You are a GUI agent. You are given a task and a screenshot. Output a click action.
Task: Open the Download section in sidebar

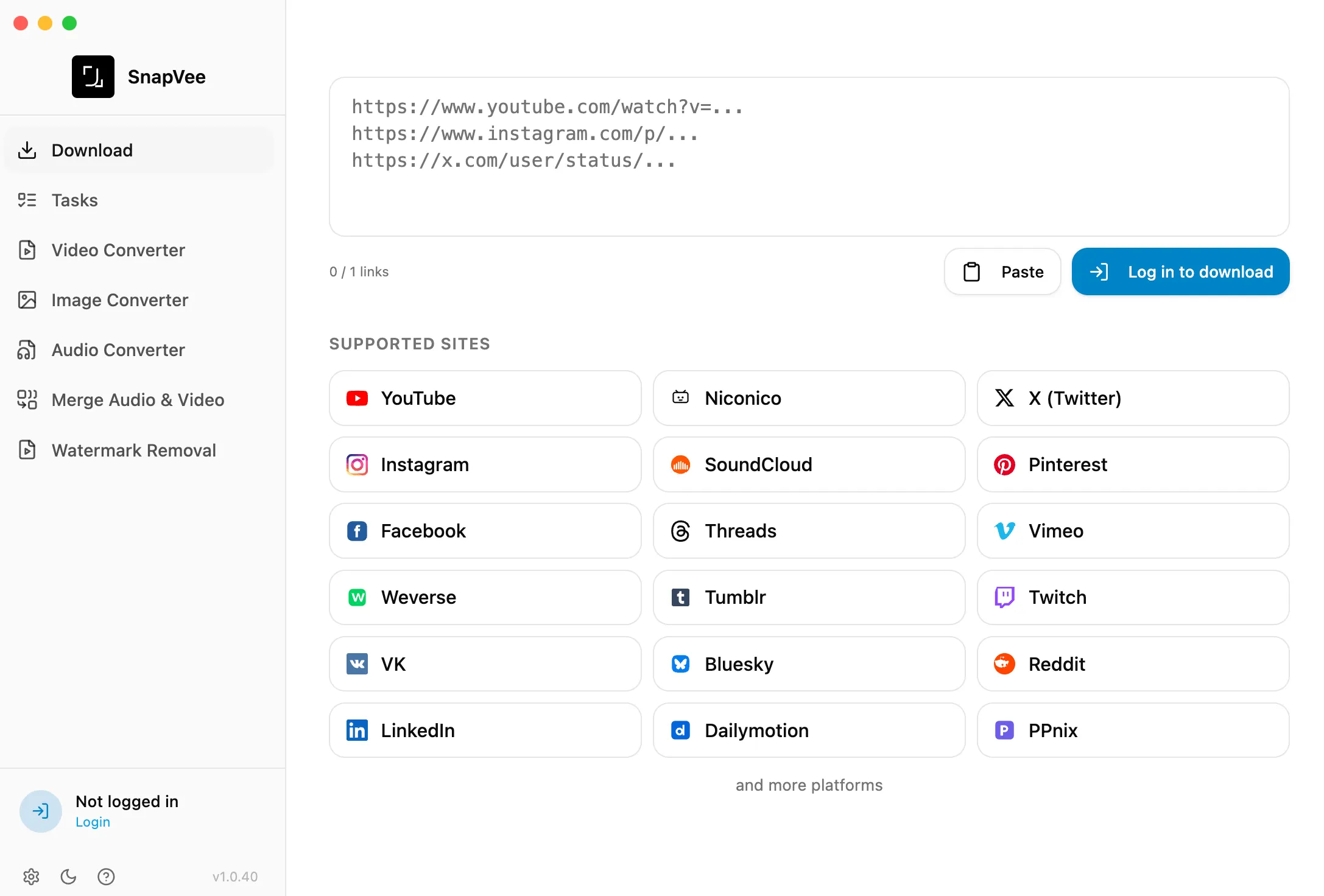139,150
